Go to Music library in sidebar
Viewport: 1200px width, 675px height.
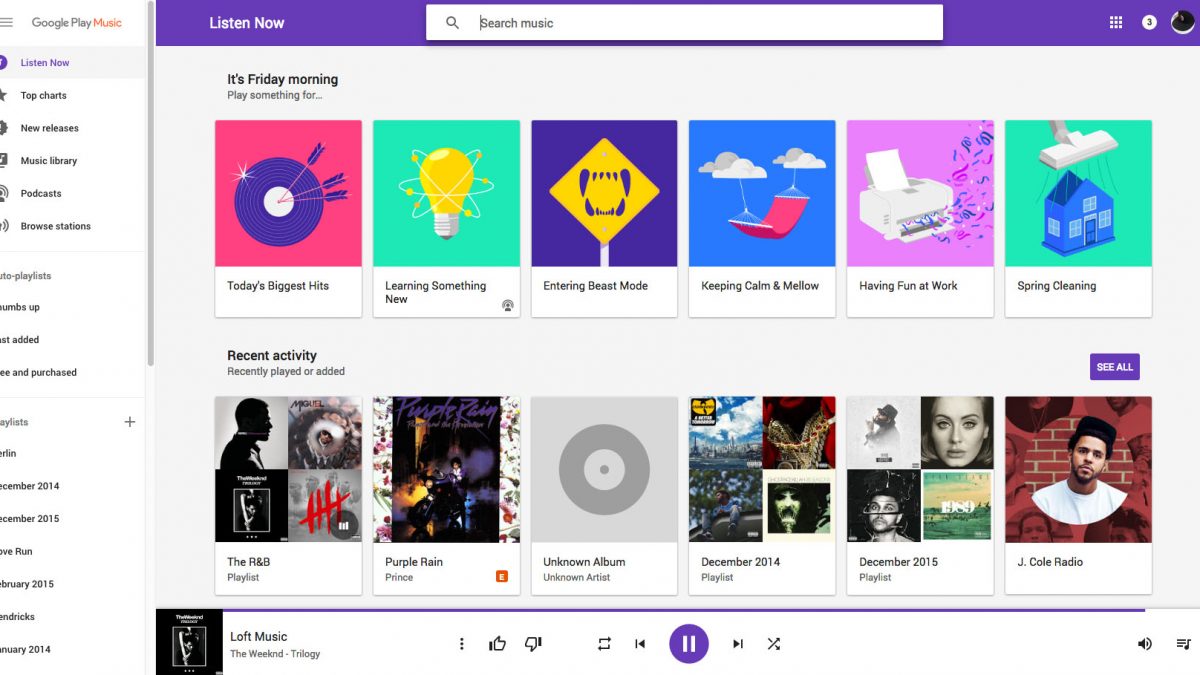tap(48, 161)
